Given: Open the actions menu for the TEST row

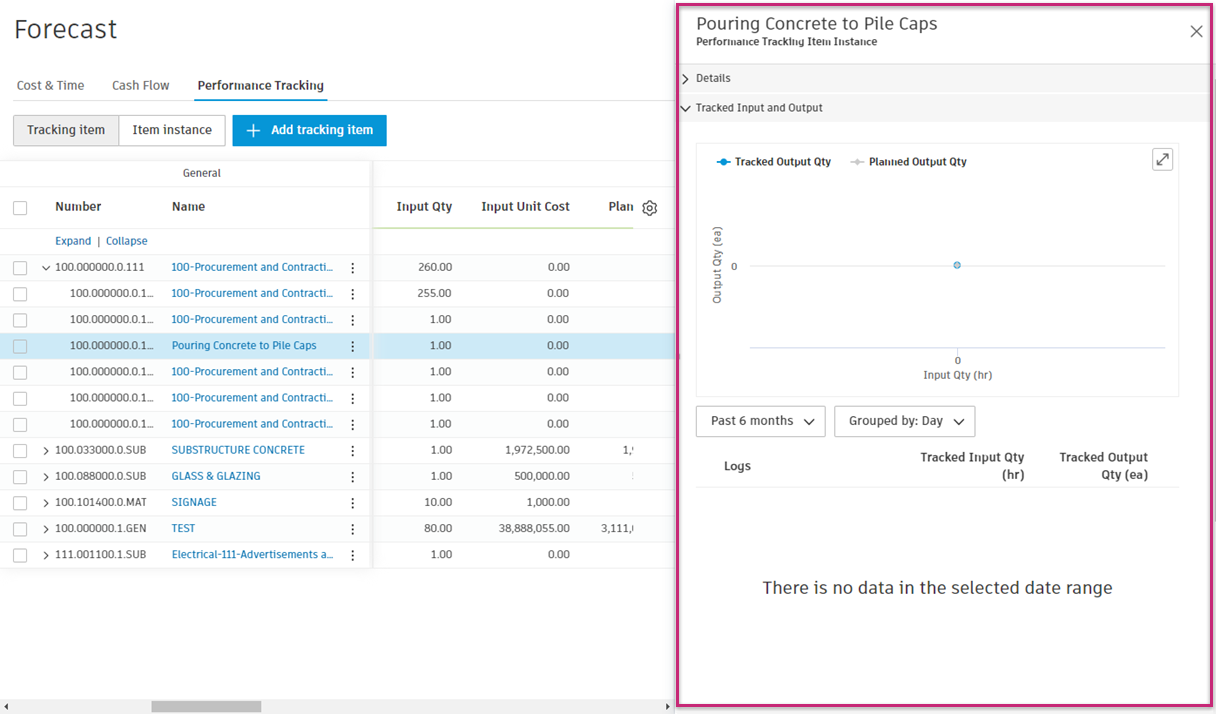Looking at the screenshot, I should click(352, 528).
